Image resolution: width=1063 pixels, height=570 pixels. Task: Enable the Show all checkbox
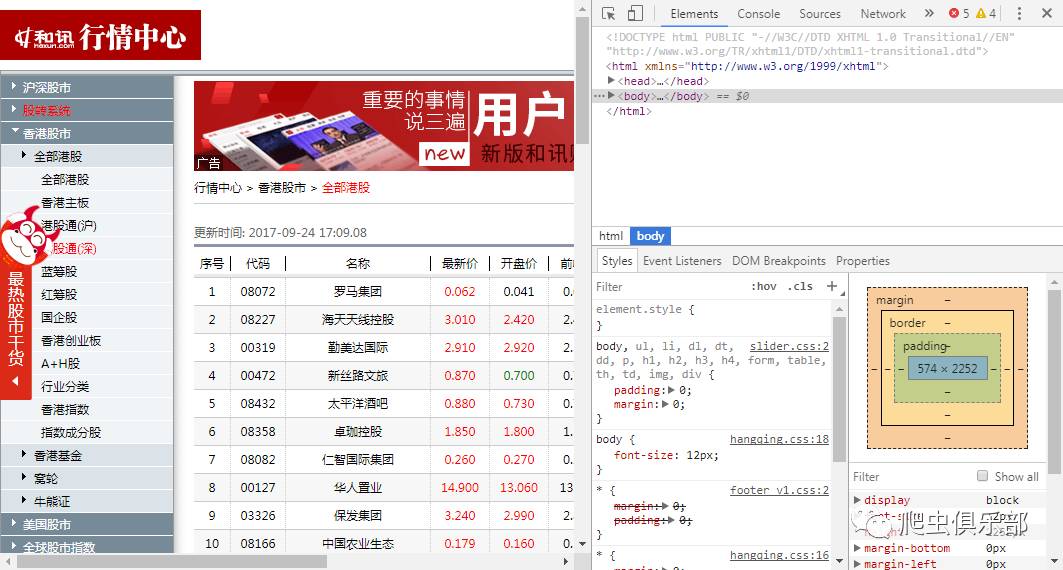coord(982,476)
